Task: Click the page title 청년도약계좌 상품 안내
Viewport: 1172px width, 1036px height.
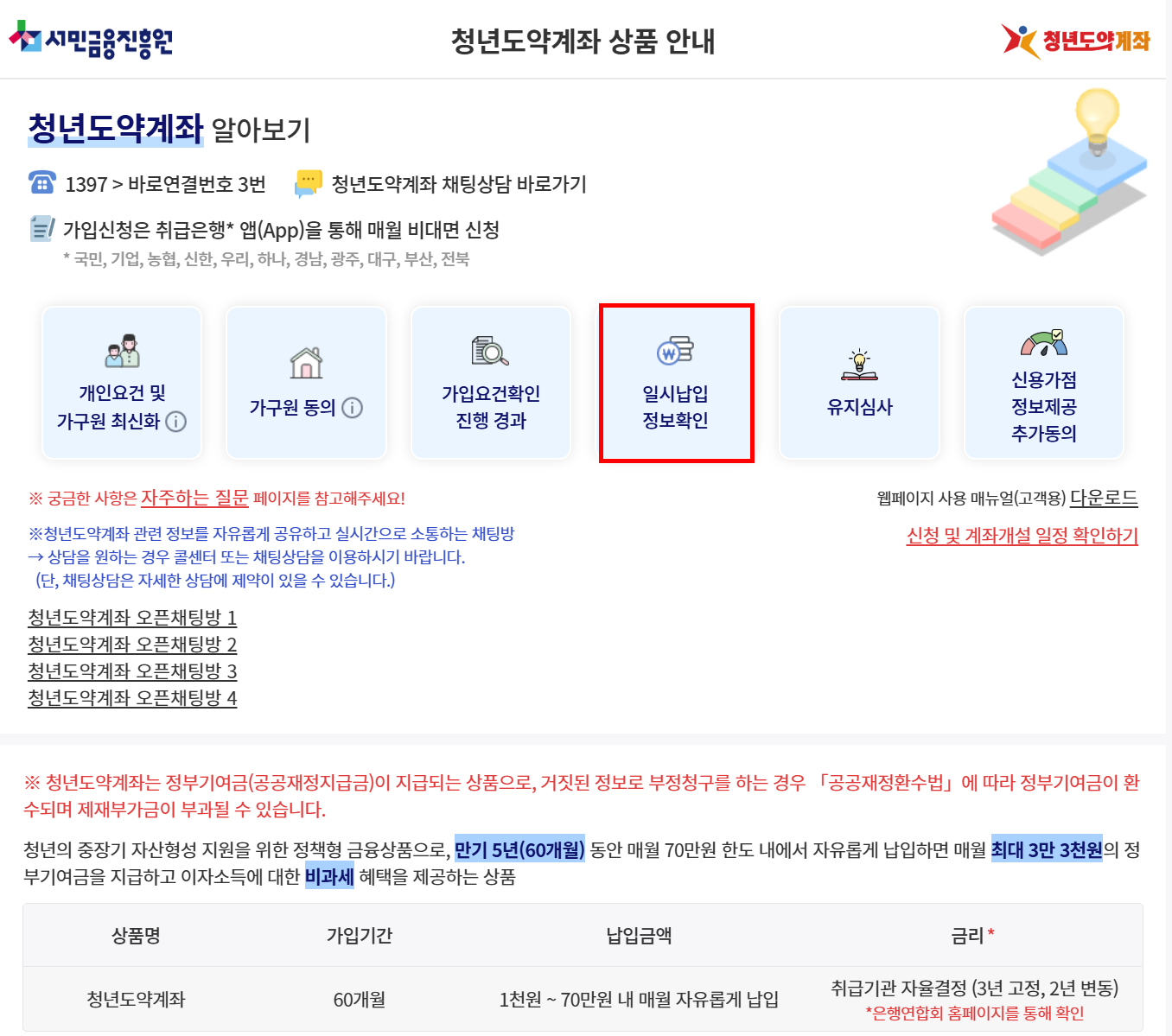Action: (583, 41)
